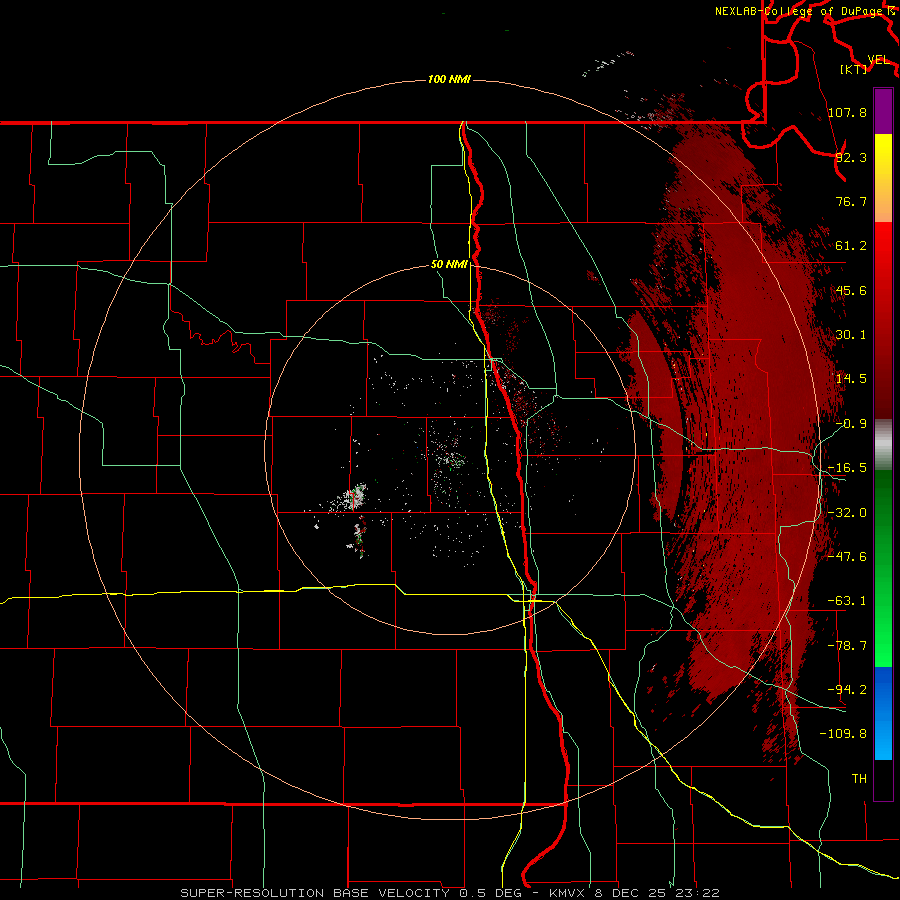Screen dimensions: 900x900
Task: Click the -63.1 velocity scale value
Action: click(x=847, y=601)
